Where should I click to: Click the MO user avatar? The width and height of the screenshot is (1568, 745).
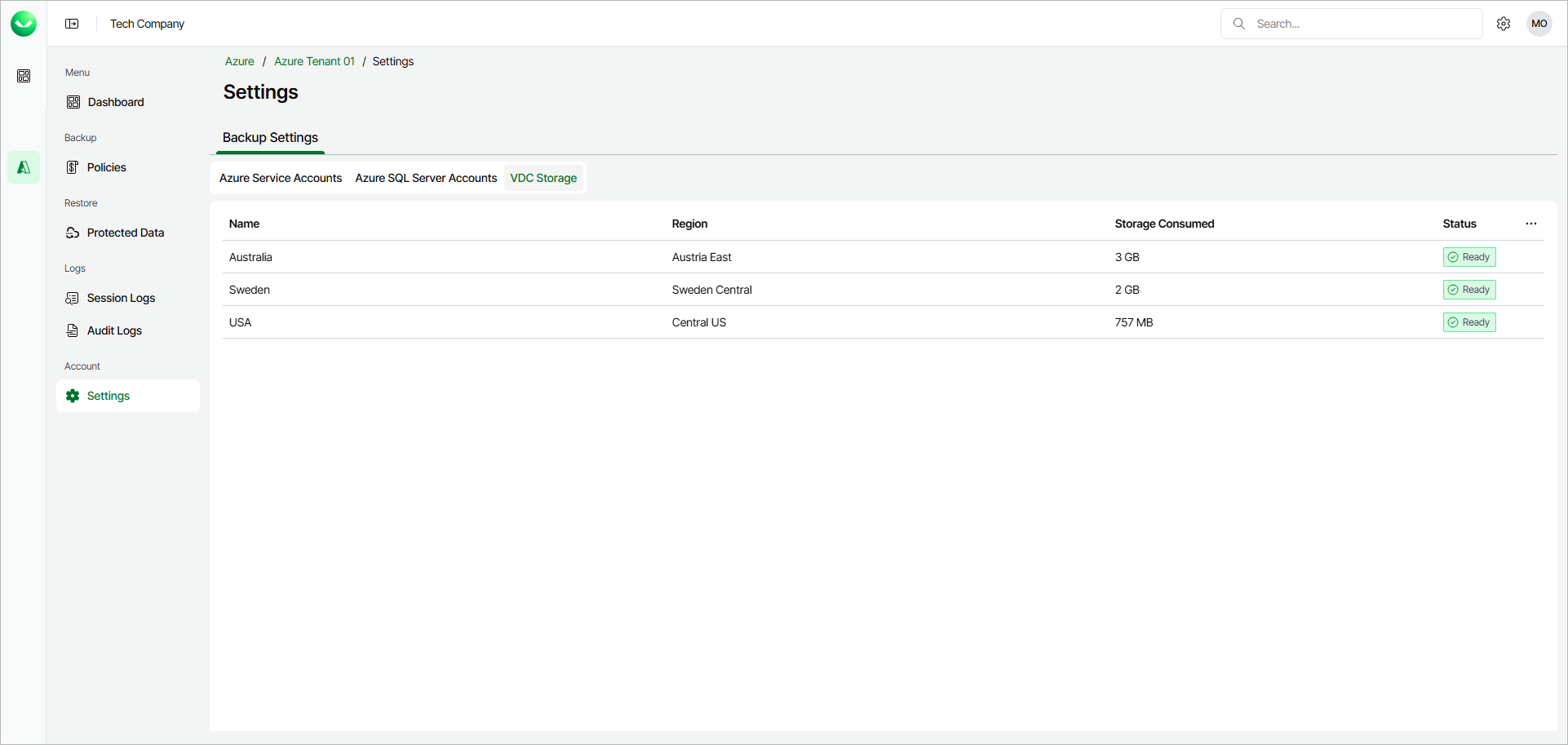click(1539, 24)
